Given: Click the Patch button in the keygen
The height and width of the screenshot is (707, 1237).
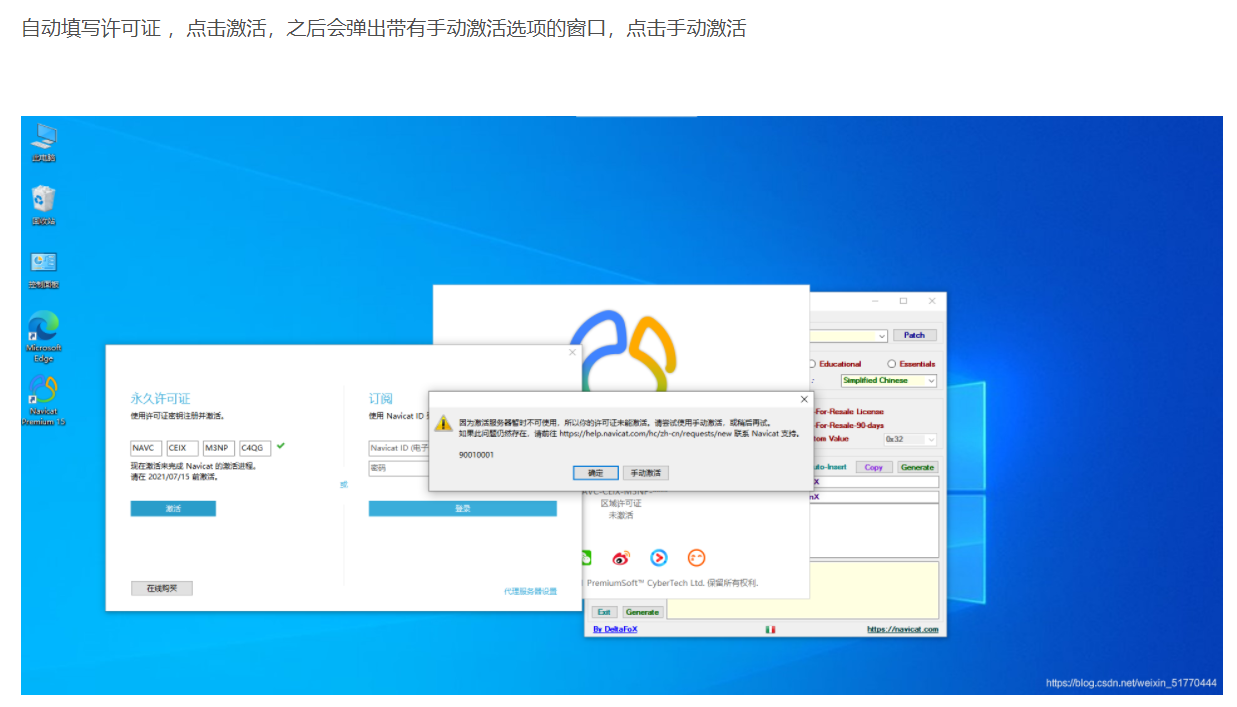Looking at the screenshot, I should 914,335.
